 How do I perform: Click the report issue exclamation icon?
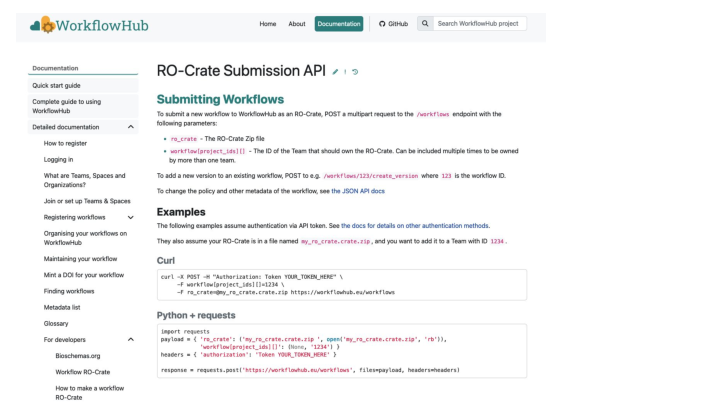[x=345, y=72]
